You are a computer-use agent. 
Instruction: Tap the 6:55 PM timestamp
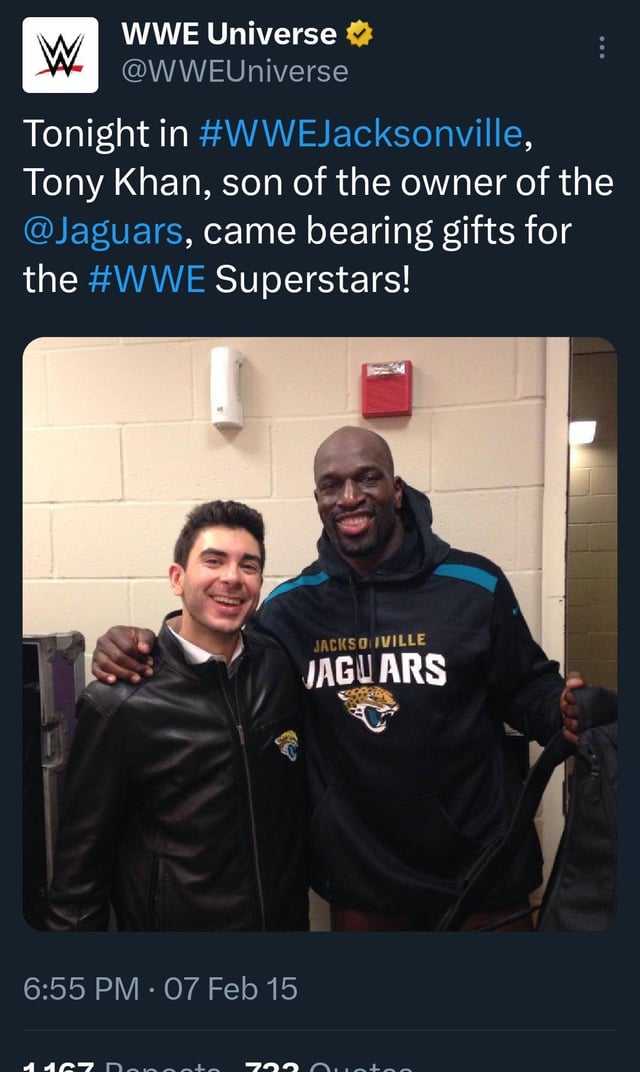pyautogui.click(x=81, y=989)
